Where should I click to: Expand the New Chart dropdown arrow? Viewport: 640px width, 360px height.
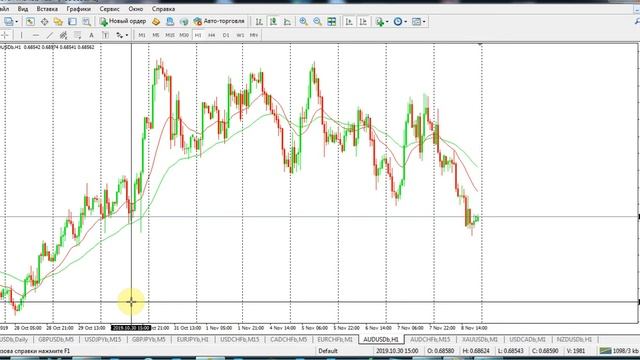pos(17,22)
